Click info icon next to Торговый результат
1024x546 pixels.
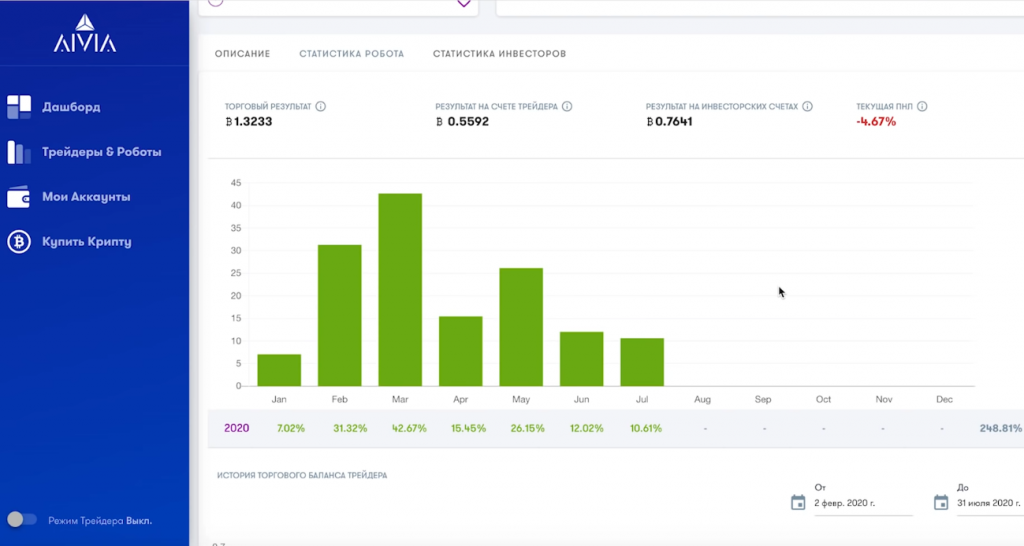point(321,107)
